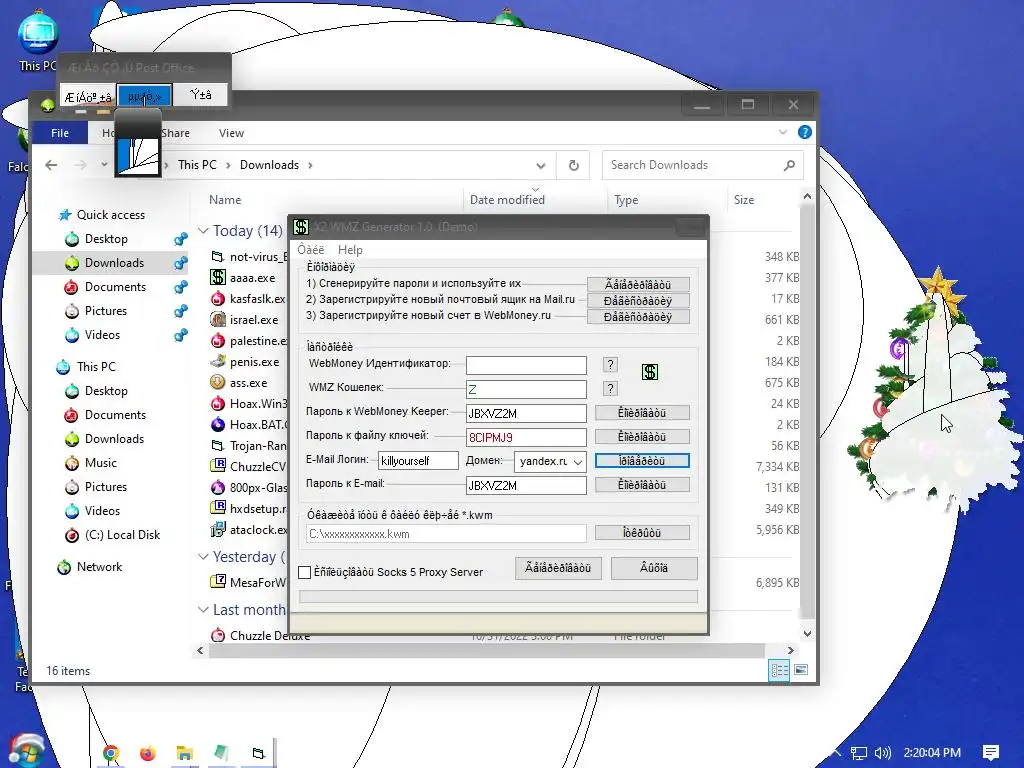Select the kasfaslk.ex file icon
Screen dimensions: 1024x768
tap(218, 298)
